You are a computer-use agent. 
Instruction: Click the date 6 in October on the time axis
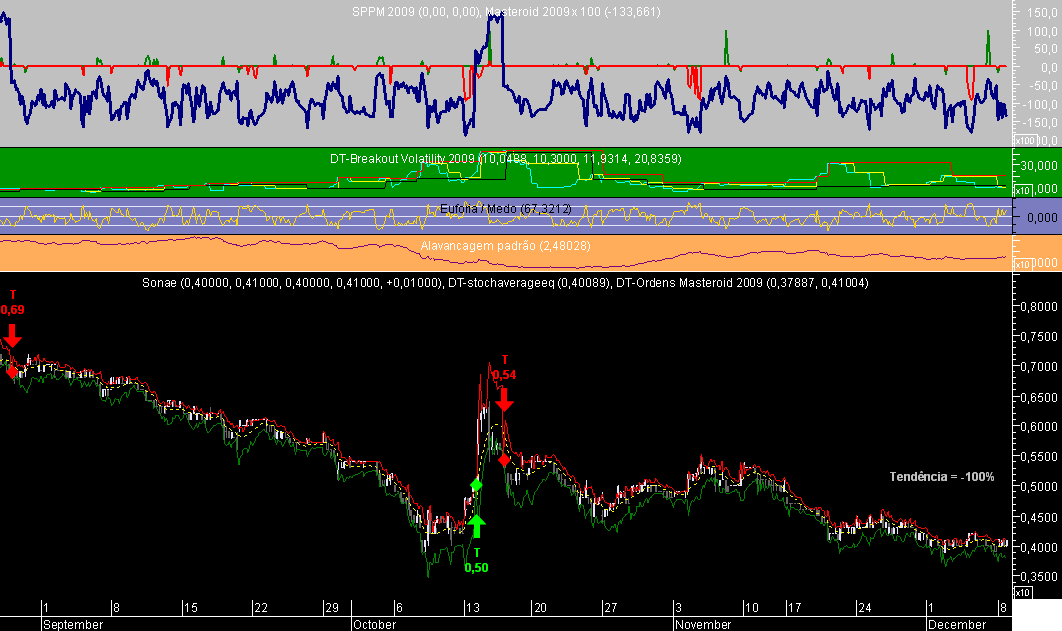point(400,607)
